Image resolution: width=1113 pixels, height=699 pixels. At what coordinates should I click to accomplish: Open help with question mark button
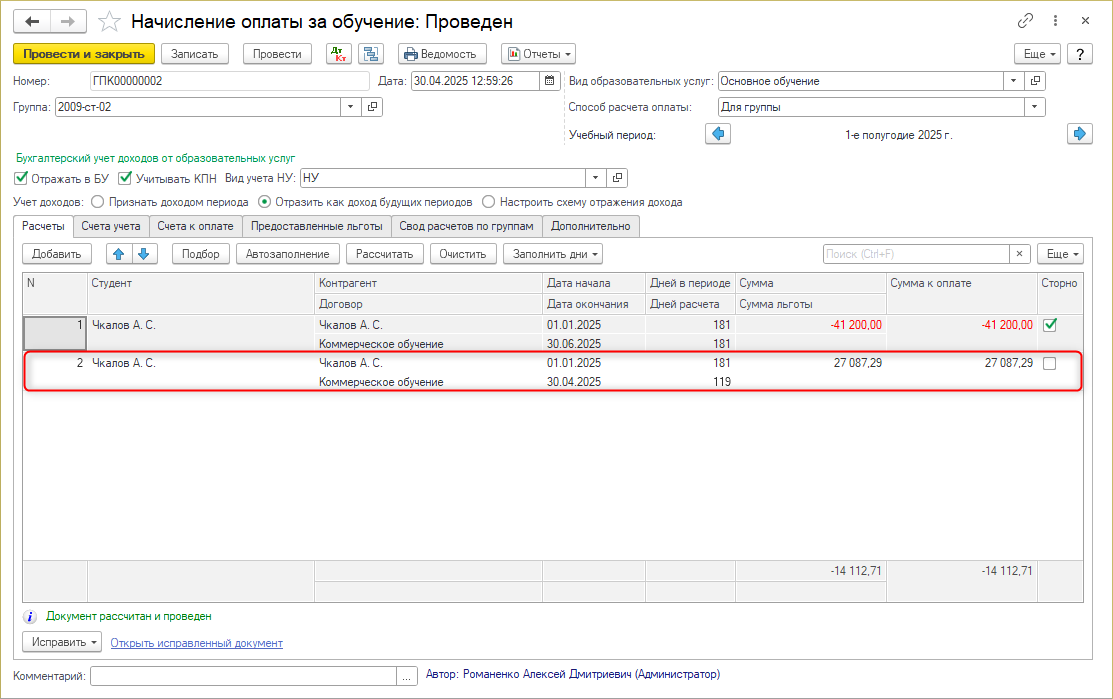coord(1080,54)
